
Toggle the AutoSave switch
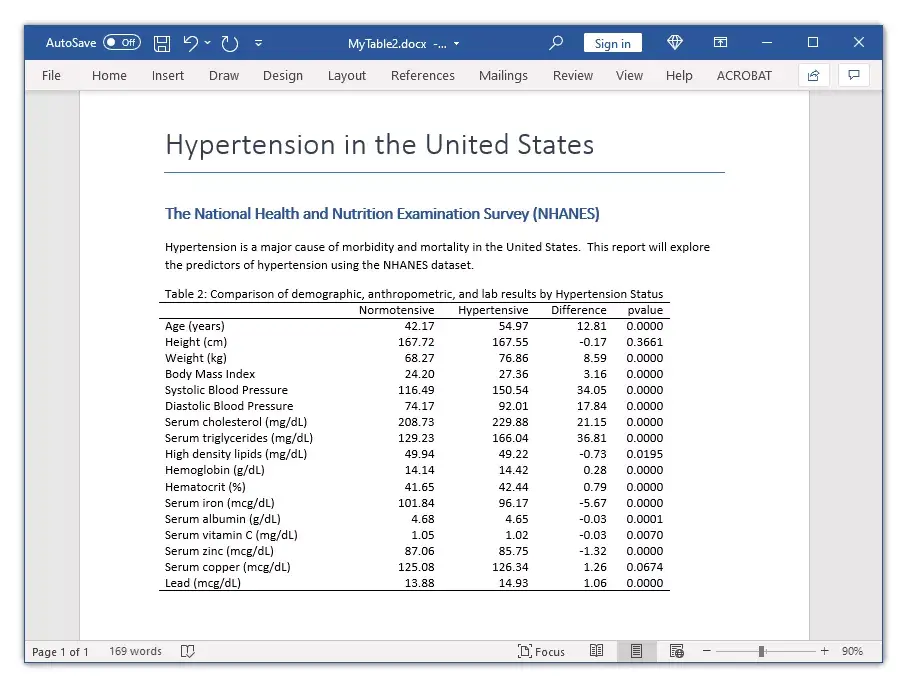[x=122, y=42]
